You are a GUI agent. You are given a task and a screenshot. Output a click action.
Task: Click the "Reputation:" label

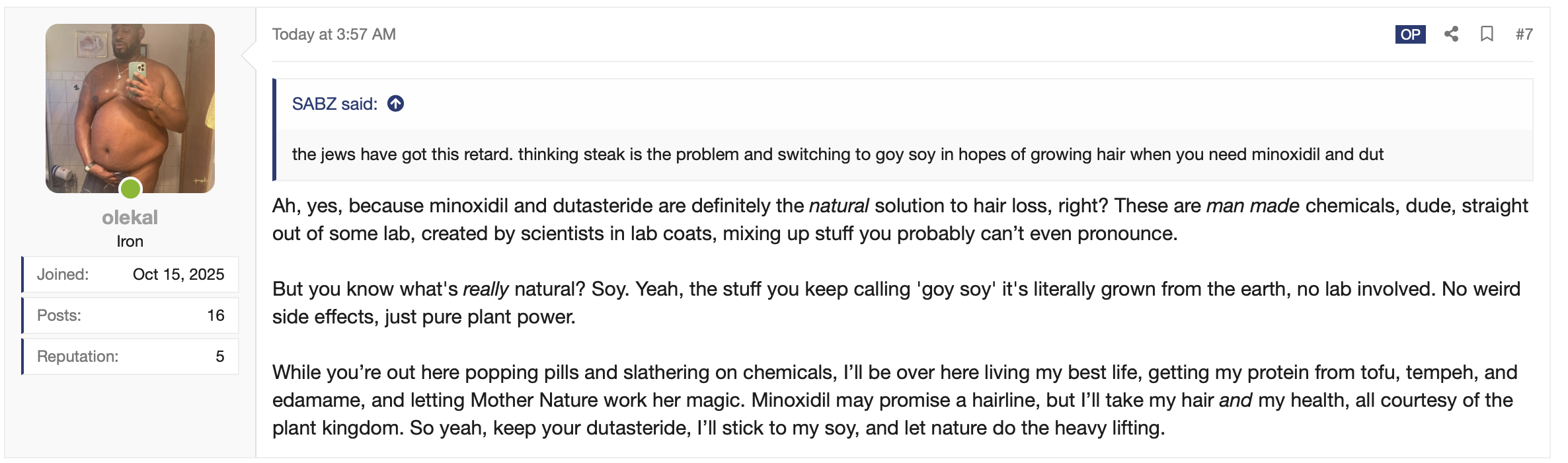click(77, 357)
